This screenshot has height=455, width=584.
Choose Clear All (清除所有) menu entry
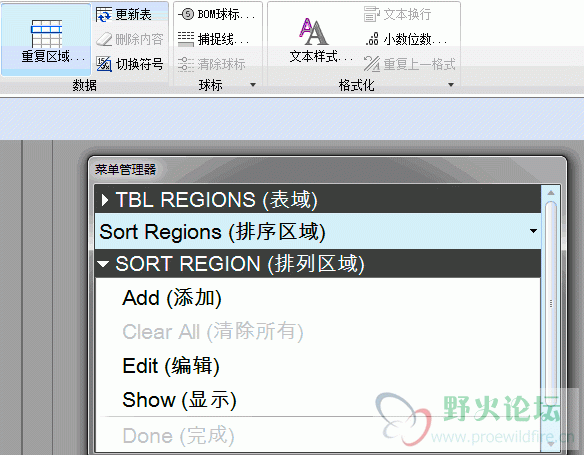[x=213, y=331]
